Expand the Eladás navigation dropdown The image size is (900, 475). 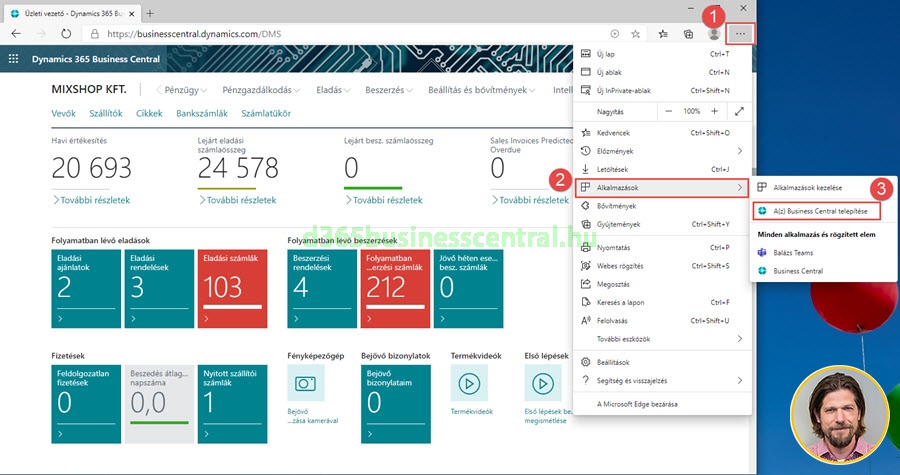click(333, 90)
